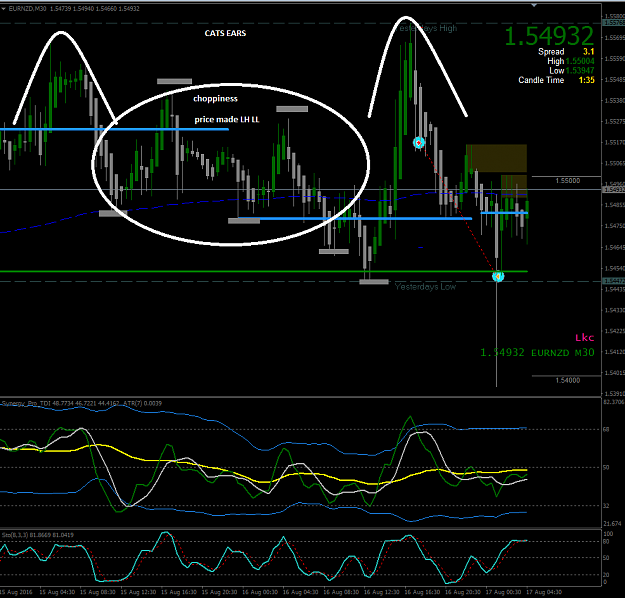Click the 15 Aug 20:30 time label
Image resolution: width=625 pixels, height=598 pixels.
click(x=219, y=592)
